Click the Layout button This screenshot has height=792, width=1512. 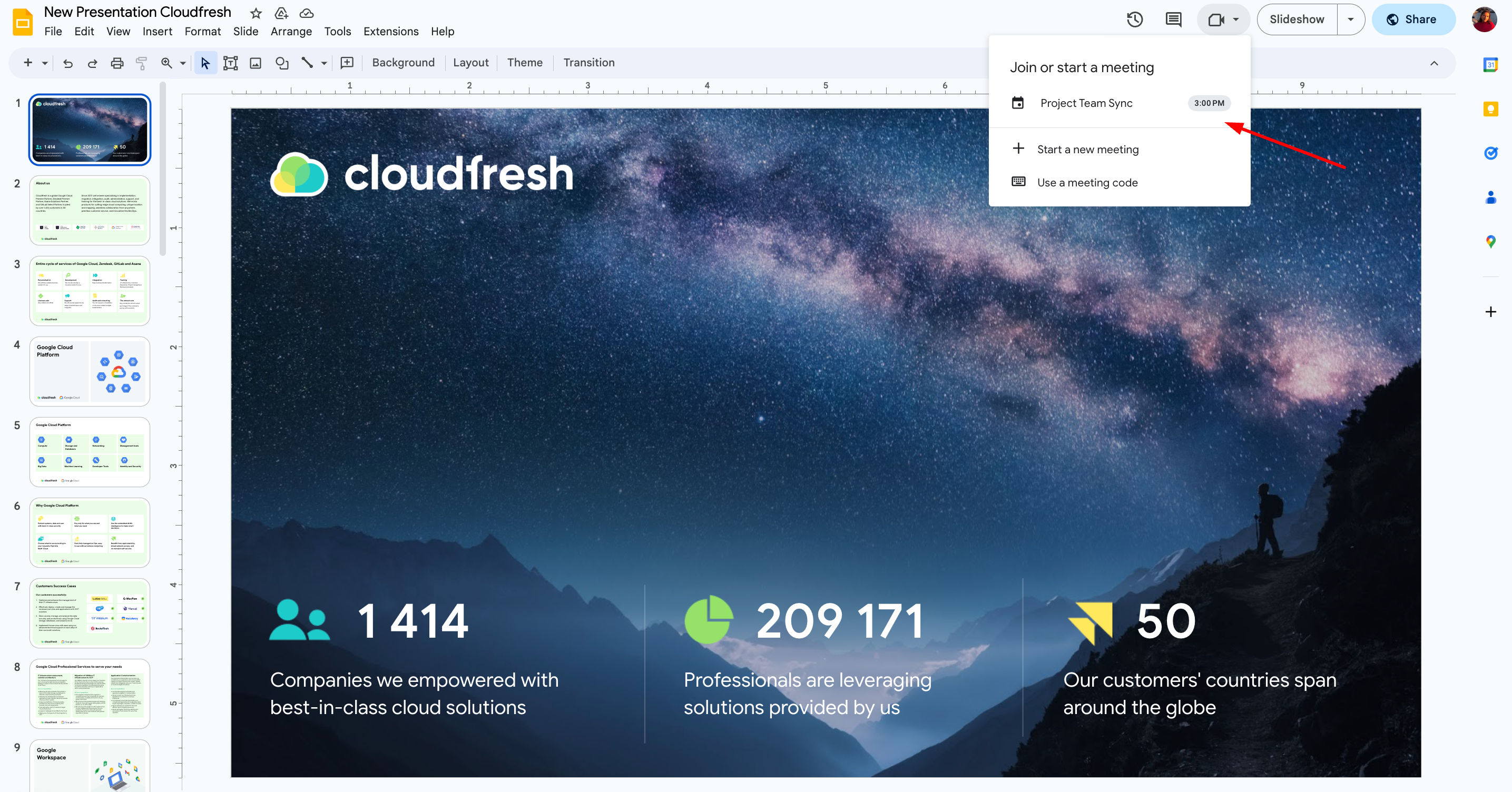click(471, 63)
